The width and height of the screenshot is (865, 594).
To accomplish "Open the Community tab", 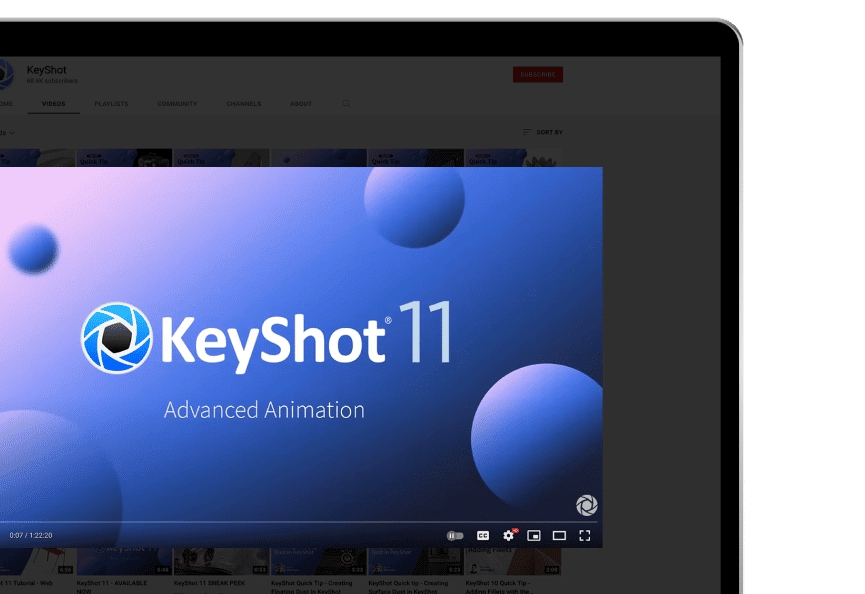I will click(x=177, y=104).
